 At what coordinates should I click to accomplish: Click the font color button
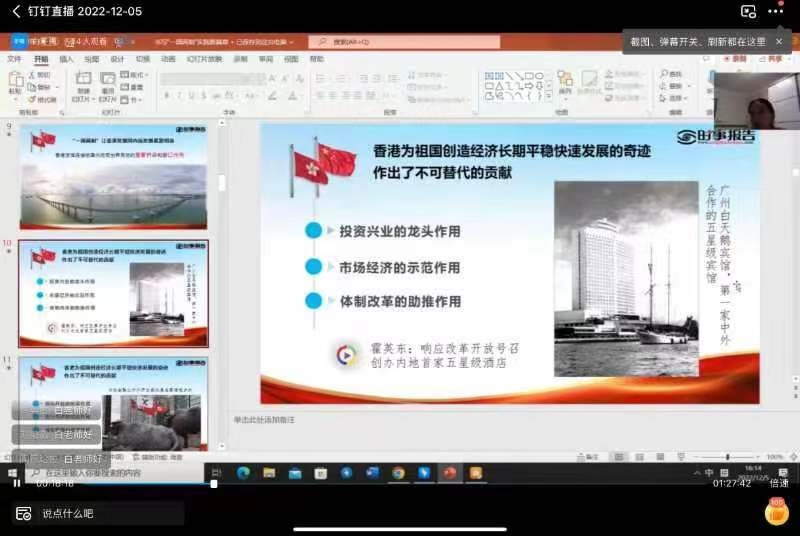(292, 95)
